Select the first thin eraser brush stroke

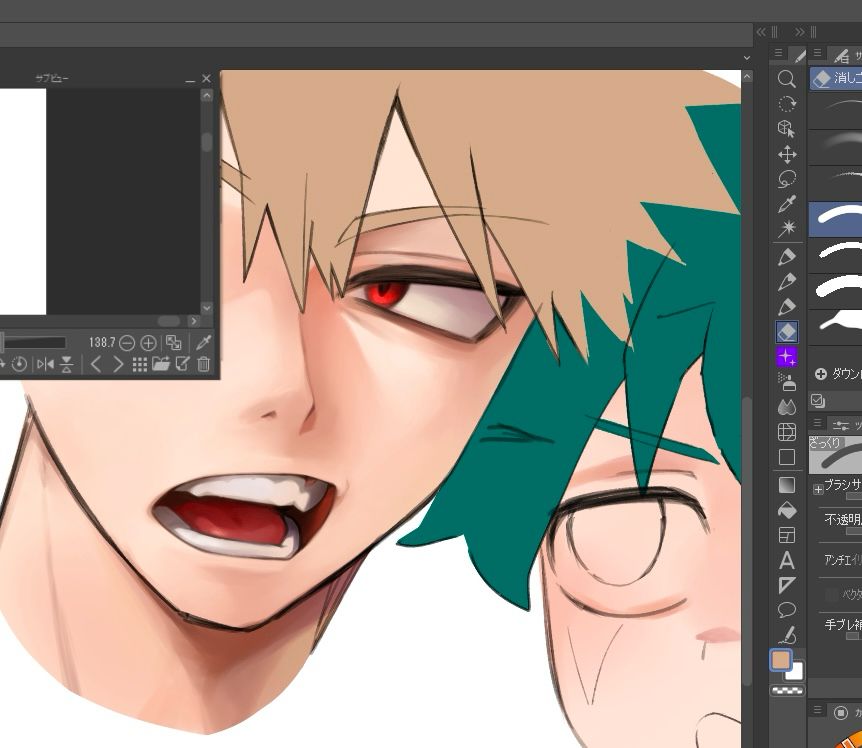click(x=835, y=111)
